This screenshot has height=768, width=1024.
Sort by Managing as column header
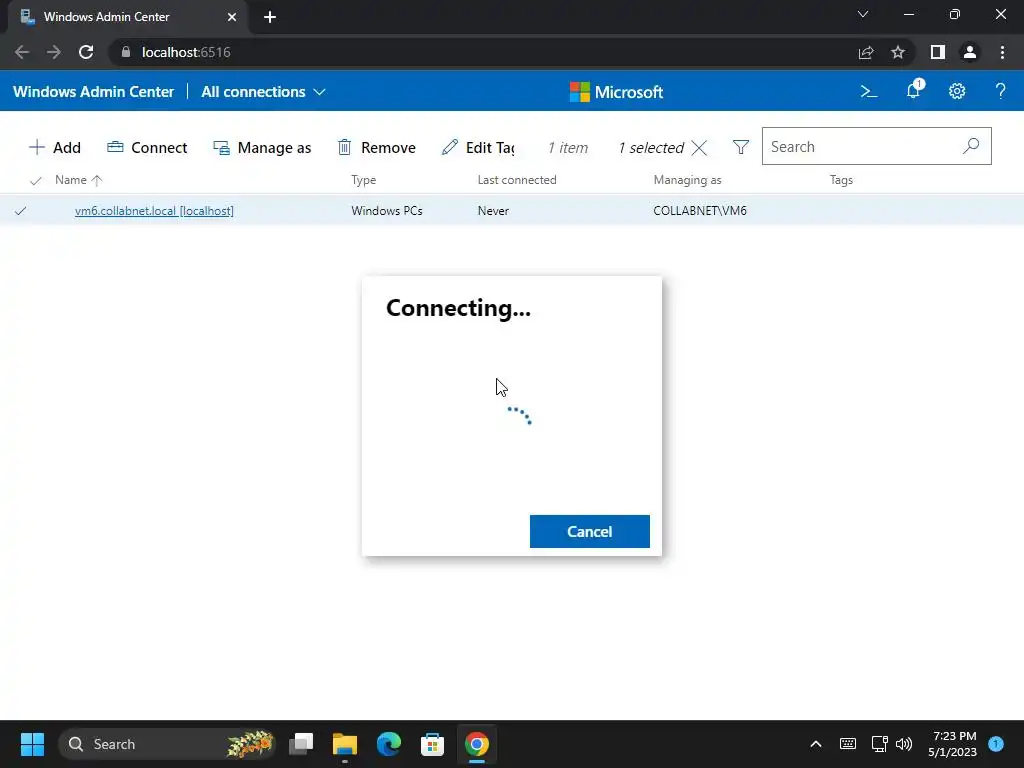[687, 180]
